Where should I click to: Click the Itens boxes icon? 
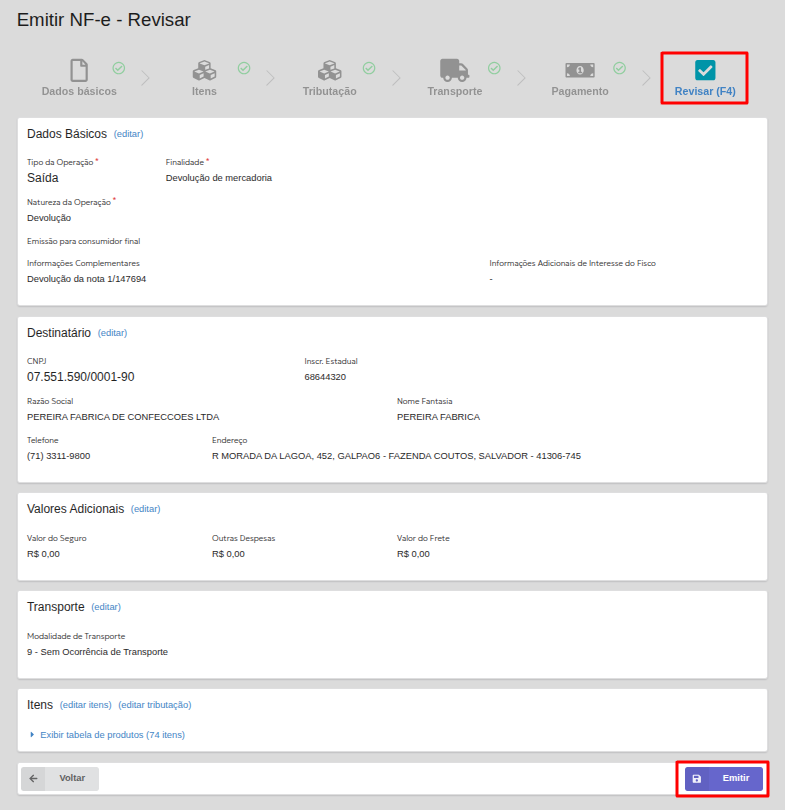(204, 70)
